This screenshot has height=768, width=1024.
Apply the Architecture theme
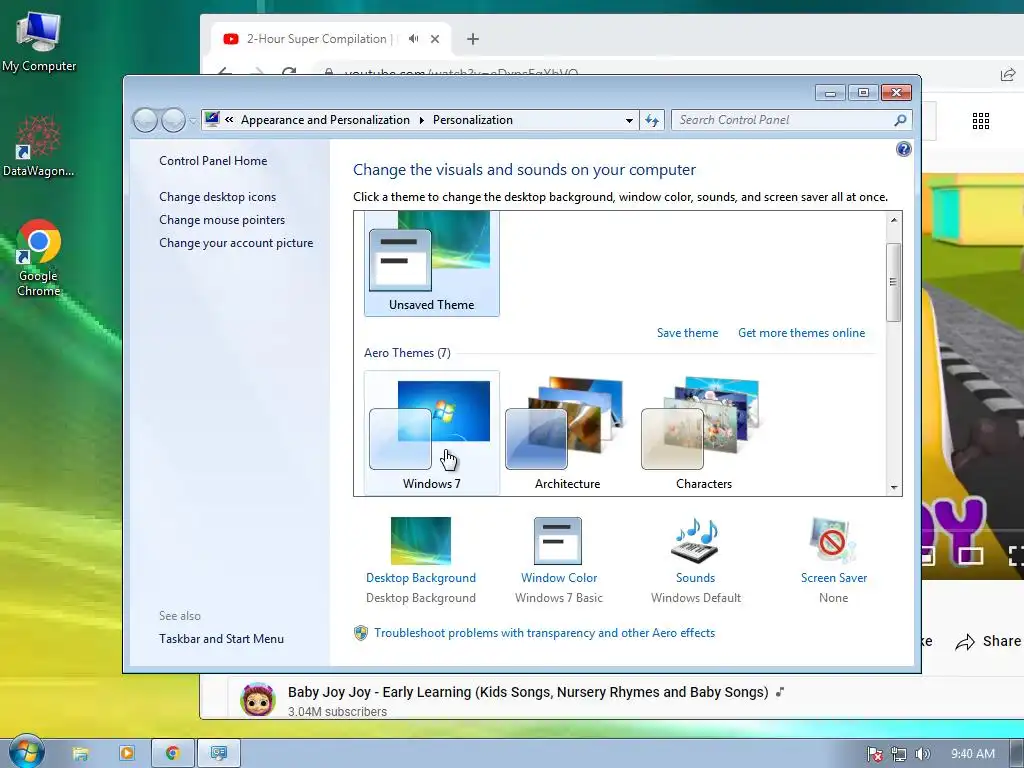568,433
